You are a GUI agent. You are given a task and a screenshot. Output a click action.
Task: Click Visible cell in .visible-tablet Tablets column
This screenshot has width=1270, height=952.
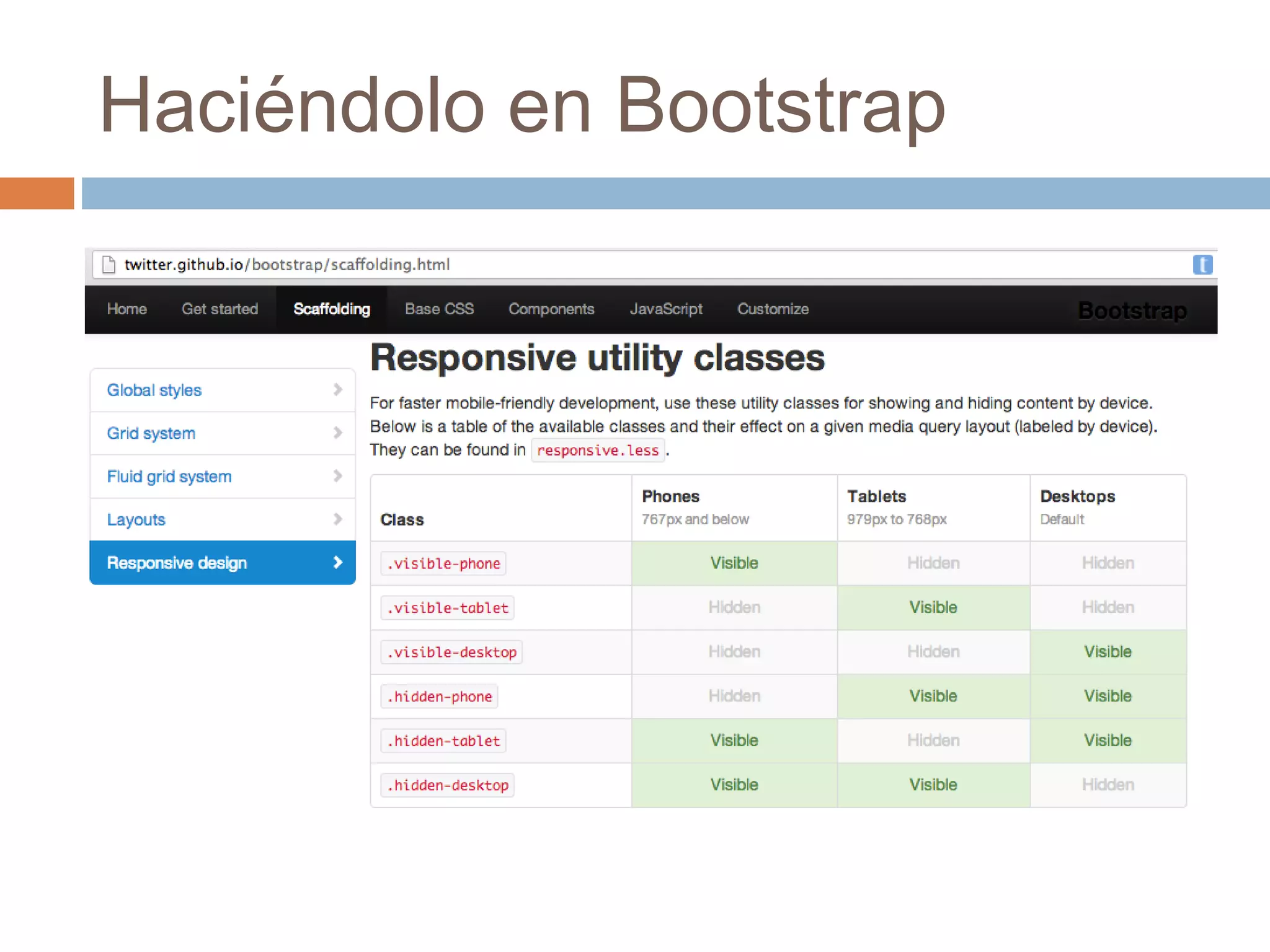click(x=933, y=607)
